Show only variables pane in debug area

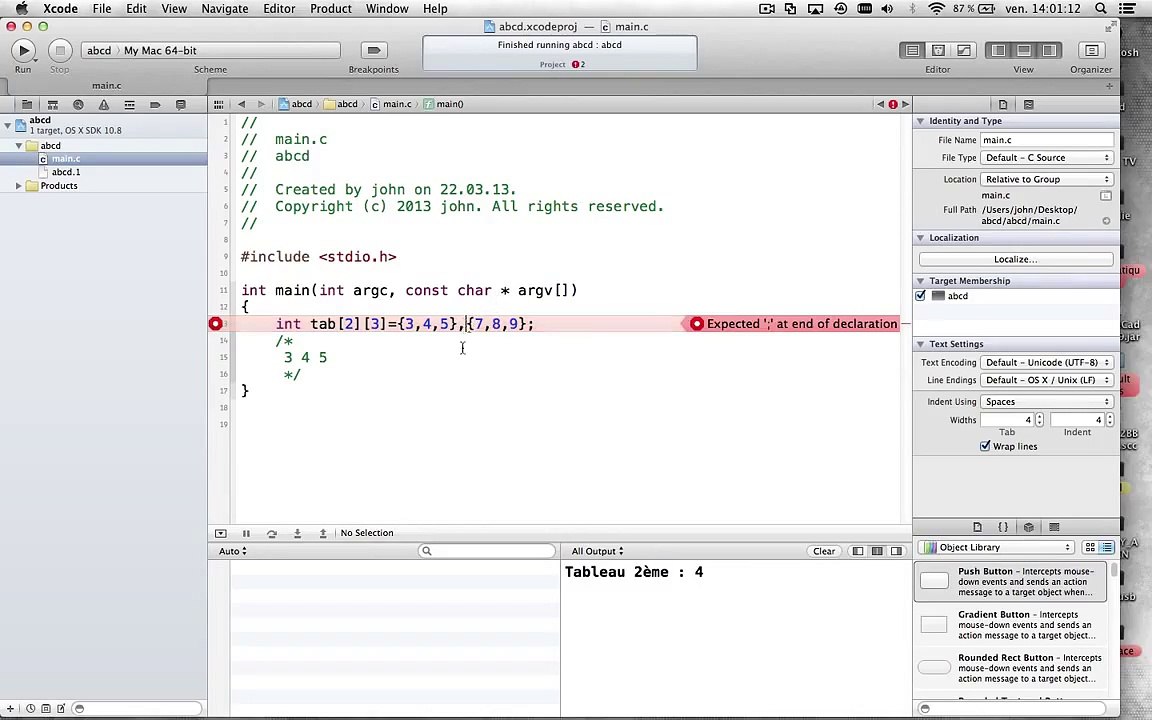857,551
